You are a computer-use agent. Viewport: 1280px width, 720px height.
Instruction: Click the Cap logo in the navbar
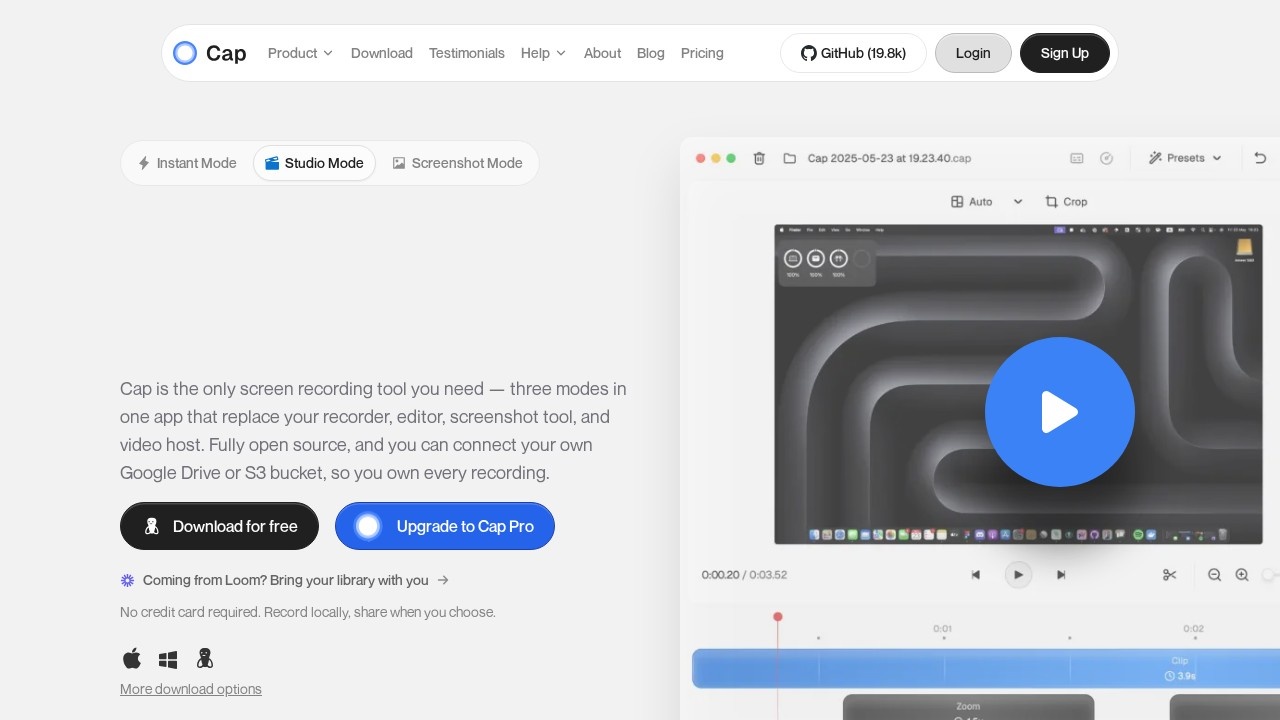(209, 53)
